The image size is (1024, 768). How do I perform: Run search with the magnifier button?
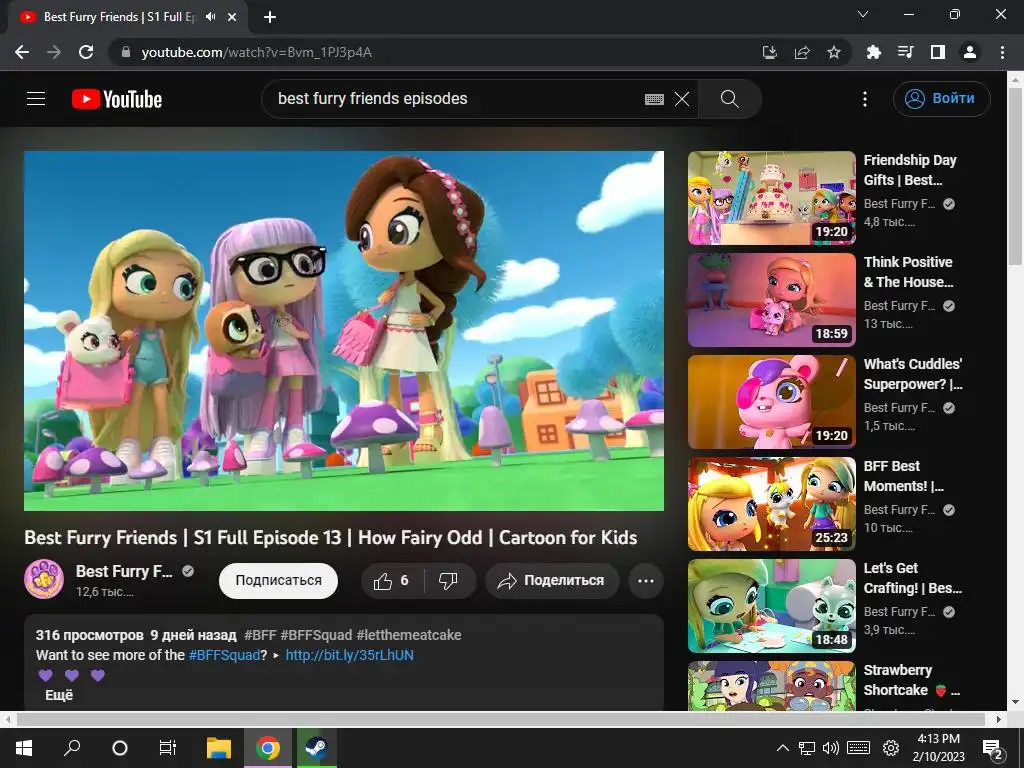(x=729, y=99)
